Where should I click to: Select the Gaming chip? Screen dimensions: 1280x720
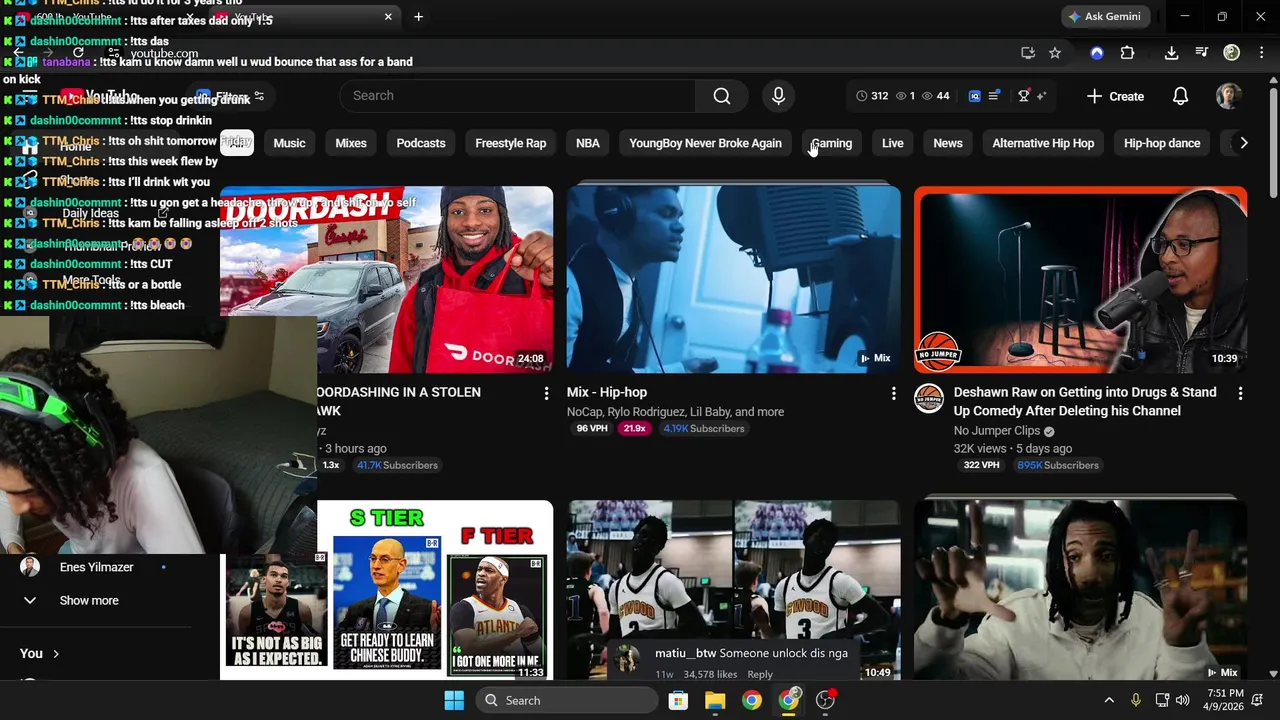point(832,143)
